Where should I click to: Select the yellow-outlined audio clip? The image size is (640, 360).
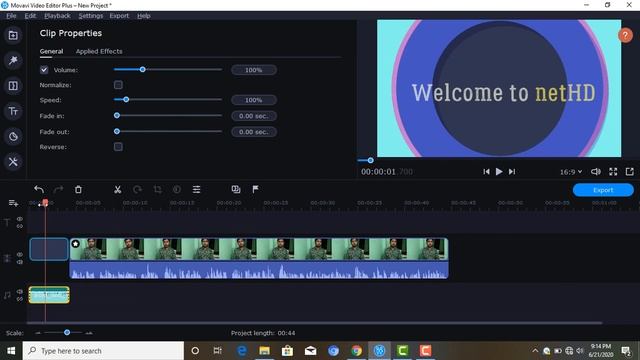pos(49,295)
